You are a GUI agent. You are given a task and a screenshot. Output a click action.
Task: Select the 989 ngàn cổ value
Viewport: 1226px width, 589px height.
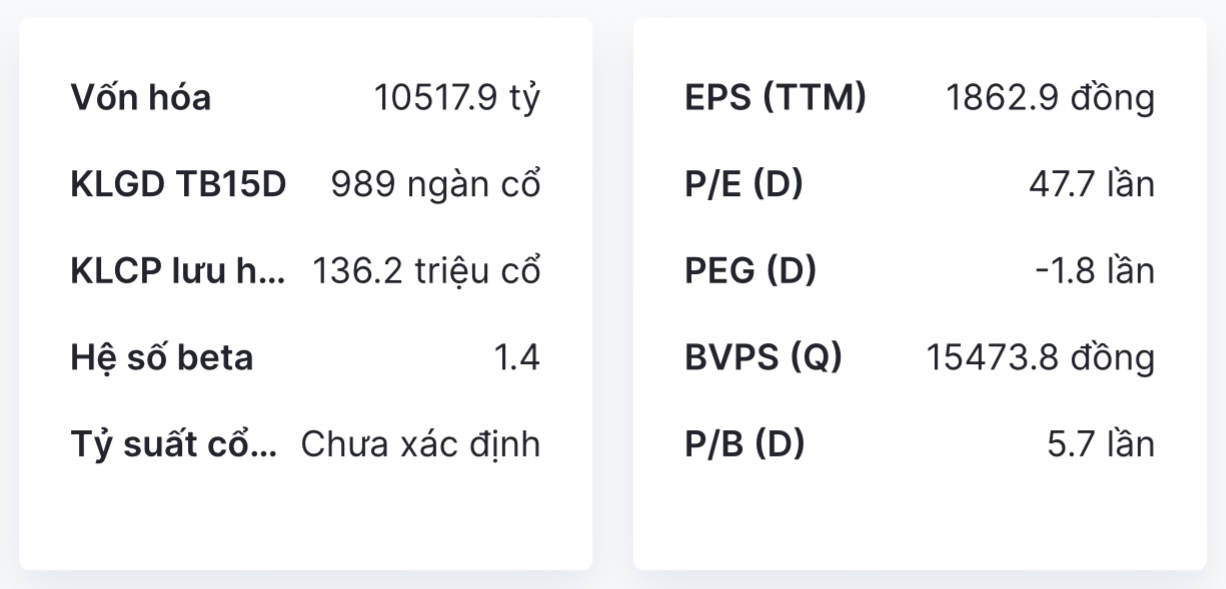(435, 185)
